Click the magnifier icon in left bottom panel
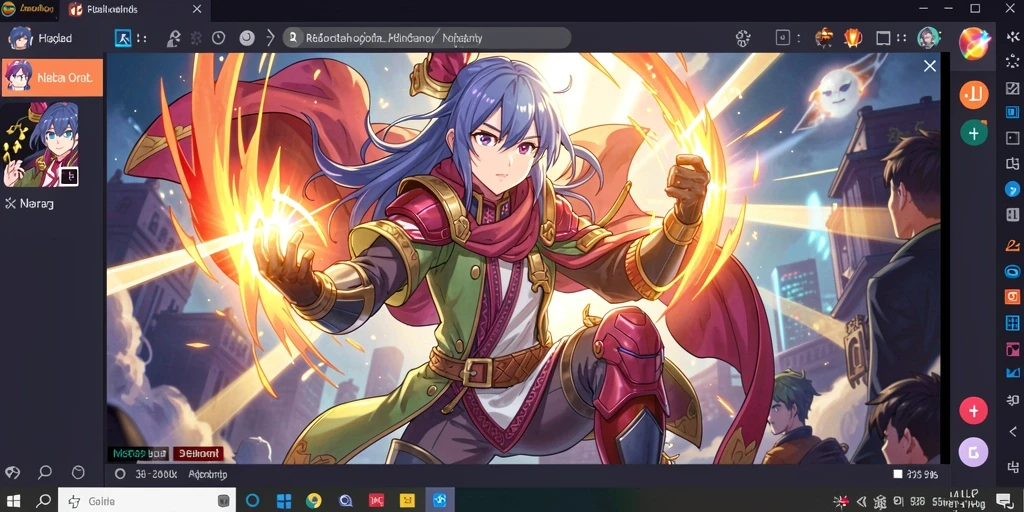The height and width of the screenshot is (512, 1024). point(45,472)
